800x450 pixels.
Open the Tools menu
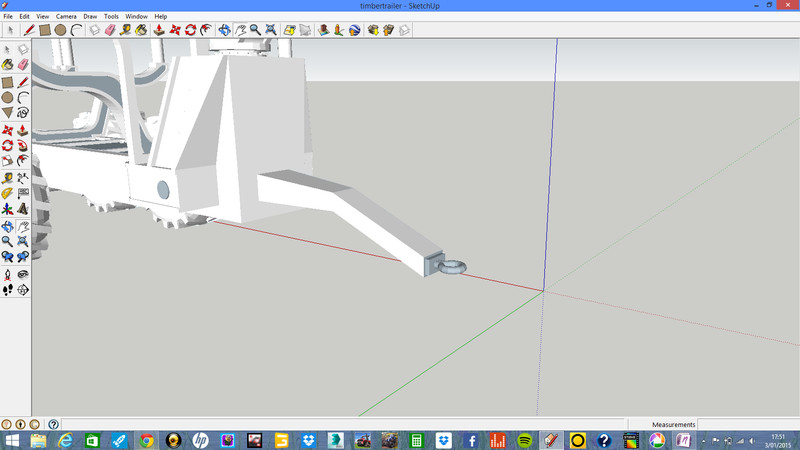tap(111, 16)
